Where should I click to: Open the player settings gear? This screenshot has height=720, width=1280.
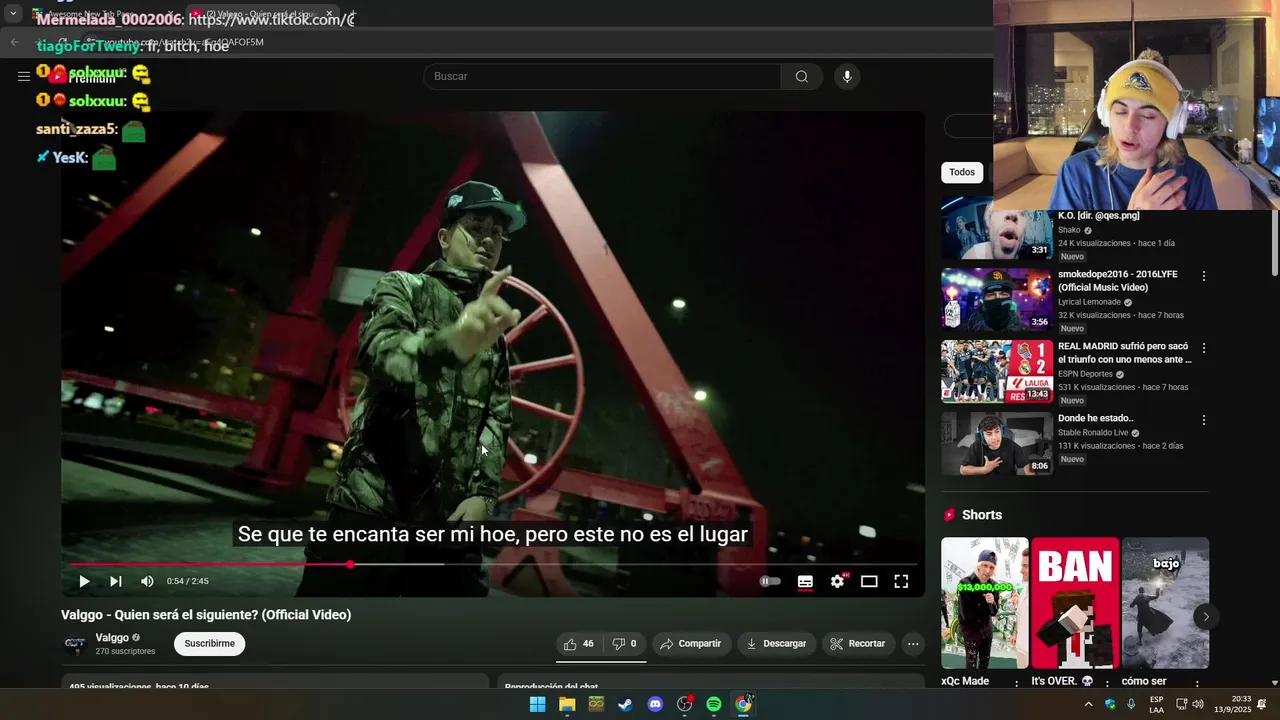coord(837,581)
